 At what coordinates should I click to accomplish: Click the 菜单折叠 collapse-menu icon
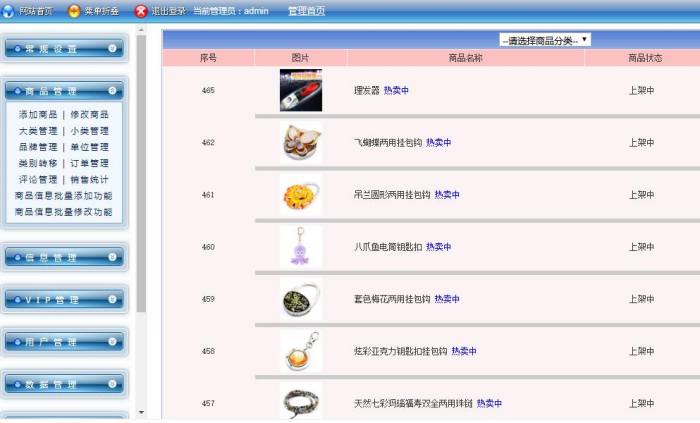point(74,11)
